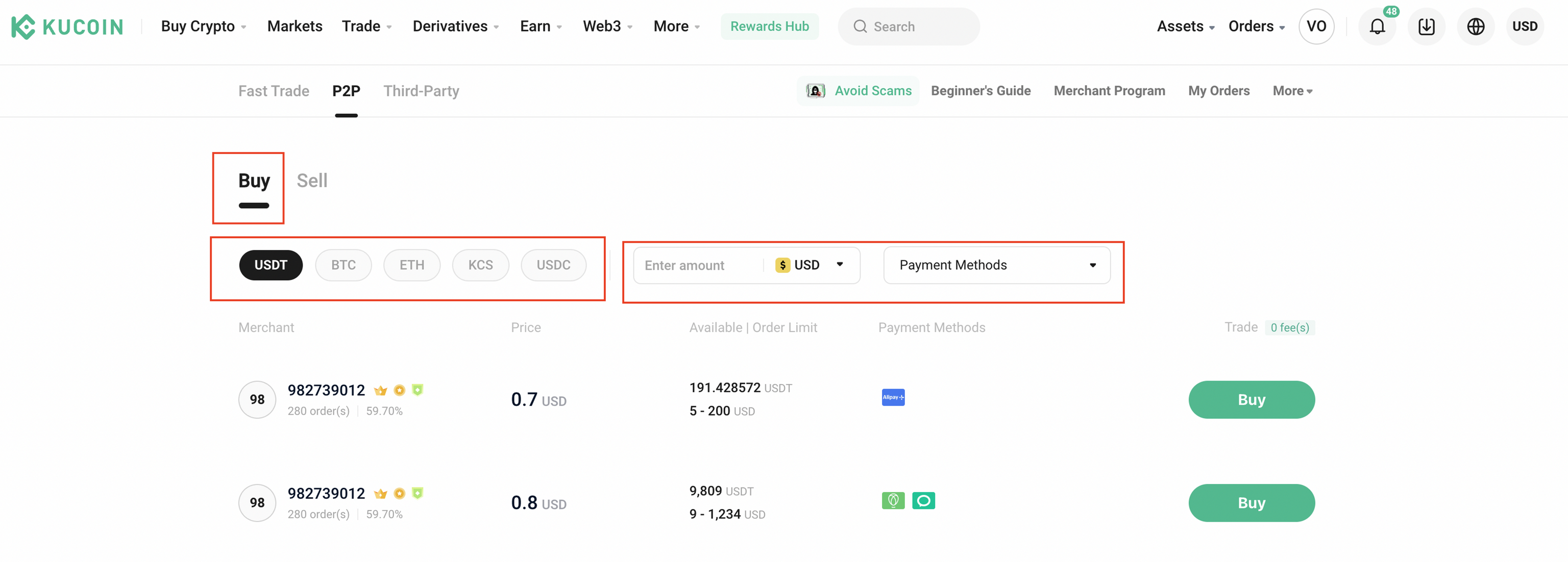Select the Sell tab
The width and height of the screenshot is (1568, 562).
[x=312, y=181]
